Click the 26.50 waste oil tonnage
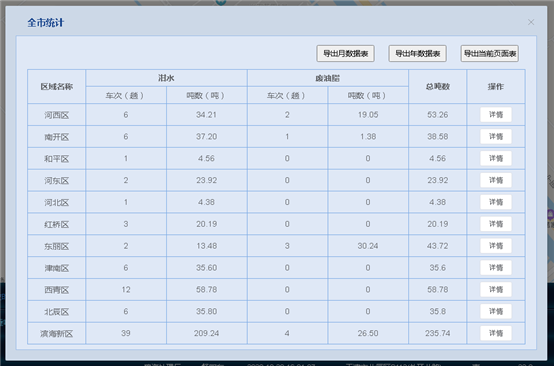This screenshot has width=554, height=366. coord(368,333)
